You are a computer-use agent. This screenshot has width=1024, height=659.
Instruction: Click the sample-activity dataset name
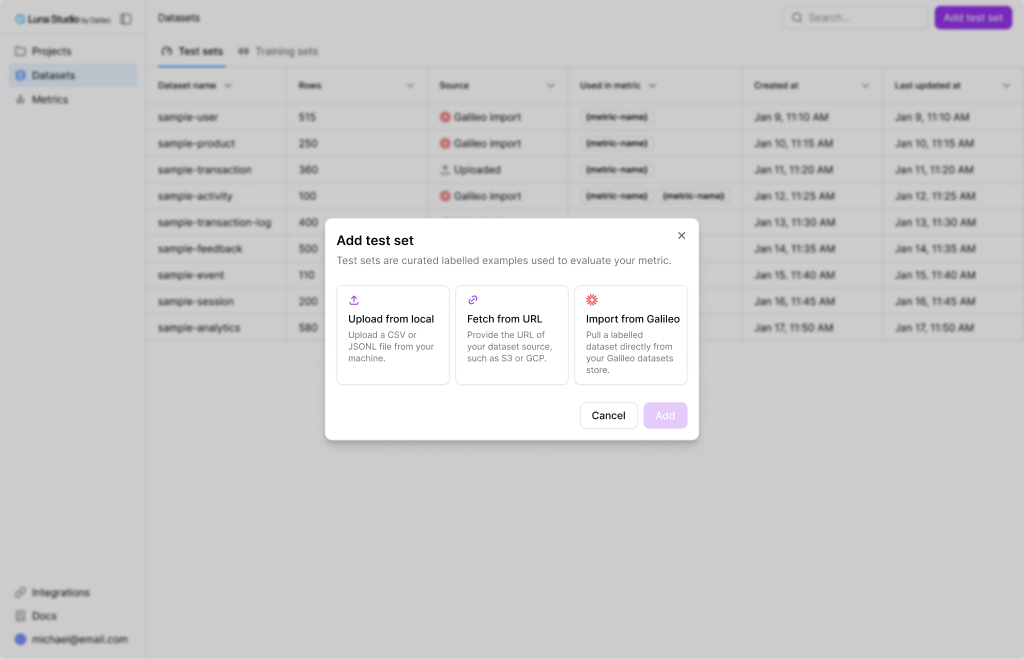pyautogui.click(x=195, y=196)
